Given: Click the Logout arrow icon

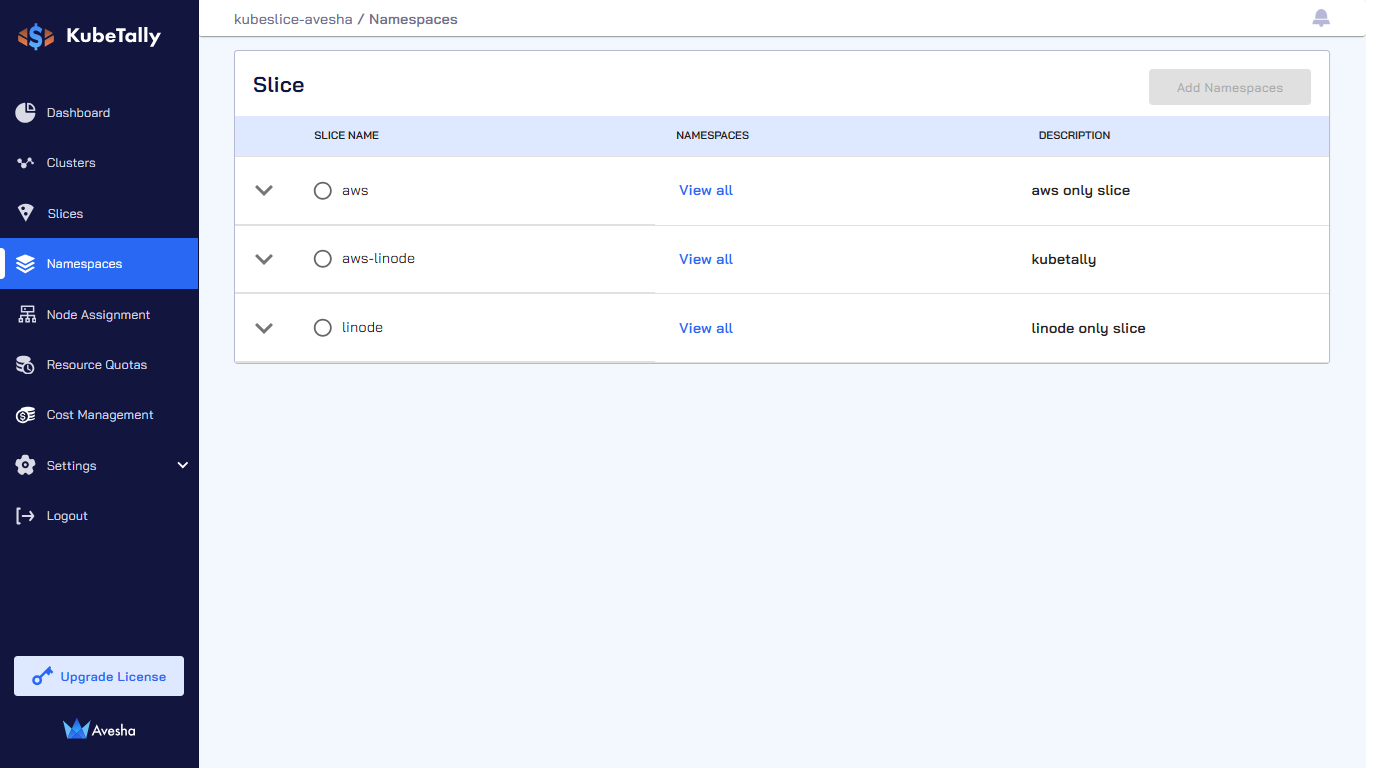Looking at the screenshot, I should pyautogui.click(x=26, y=516).
